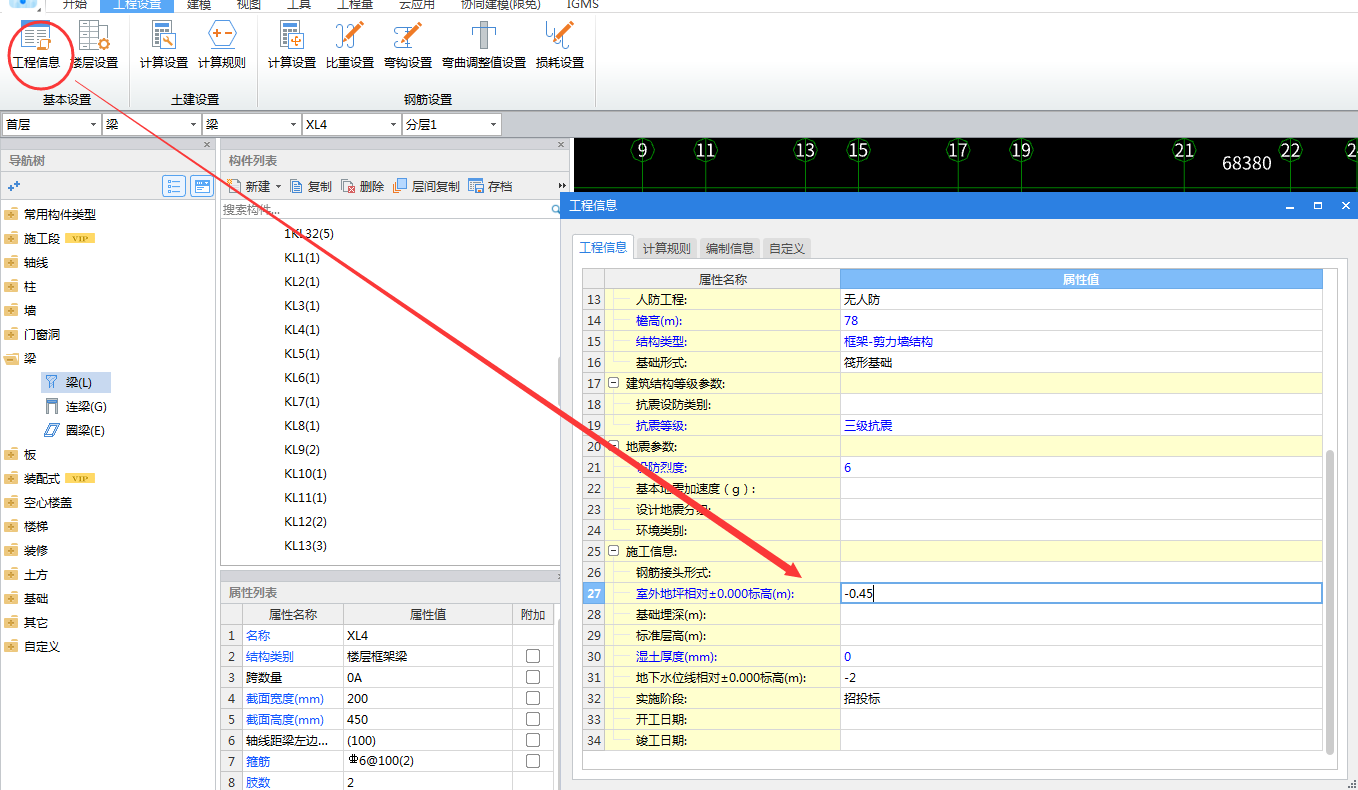Expand the 墙 tree node

click(11, 310)
